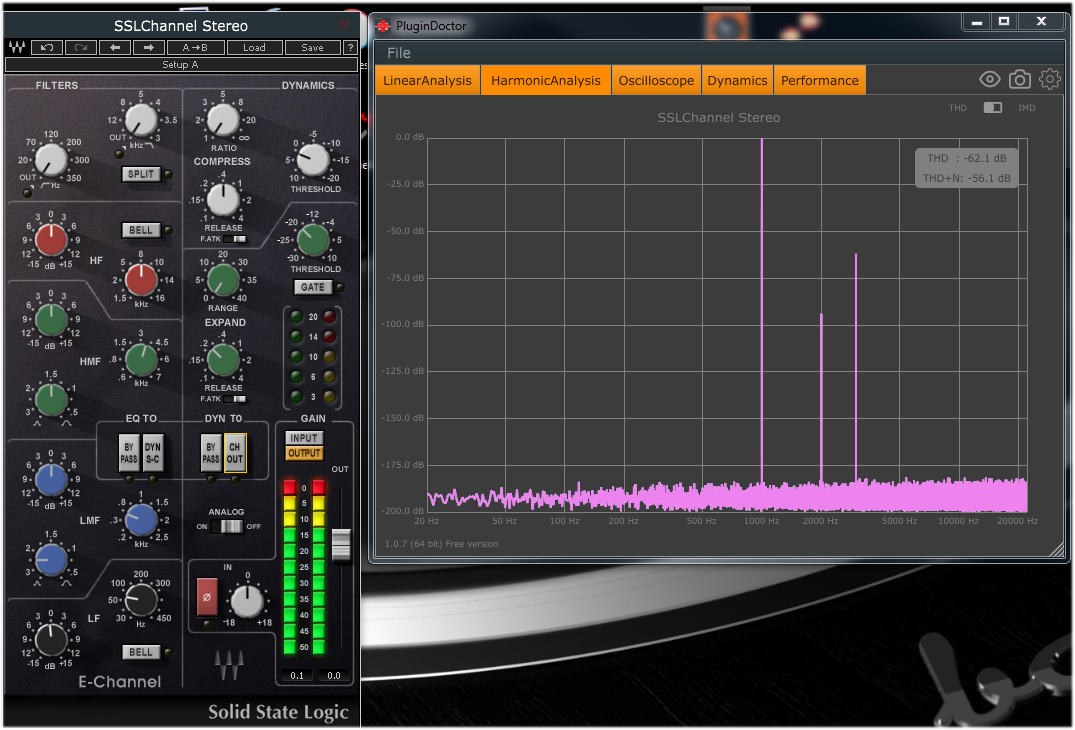Click the Waves logo icon in plugin toolbar
This screenshot has height=730, width=1075.
(16, 47)
